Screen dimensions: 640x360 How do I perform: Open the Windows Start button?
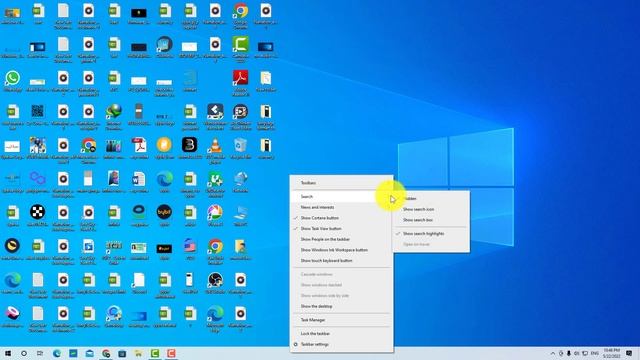tap(8, 353)
